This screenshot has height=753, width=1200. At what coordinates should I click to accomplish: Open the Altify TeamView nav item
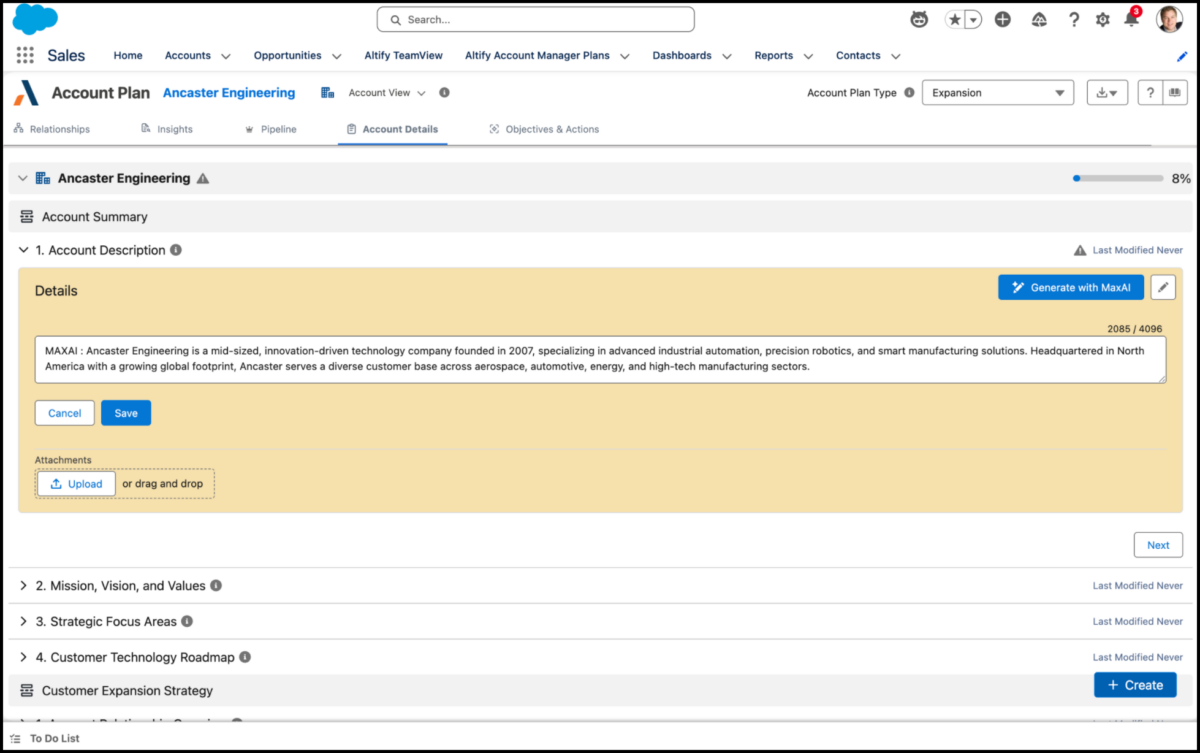(403, 56)
